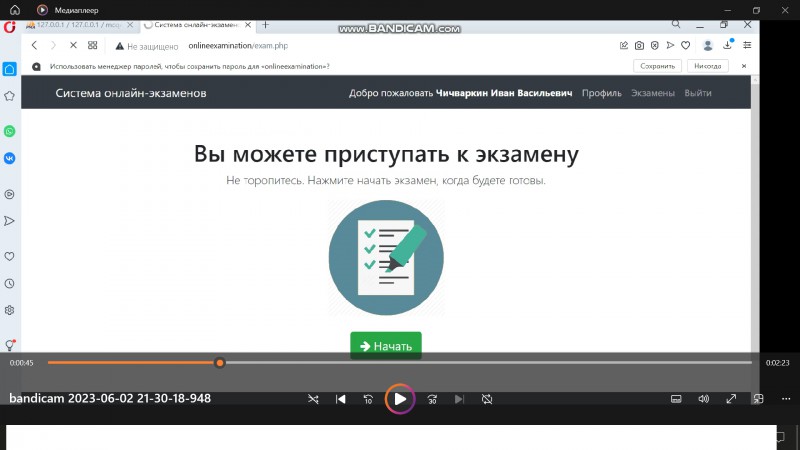
Task: Open browser downloads icon
Action: point(728,45)
